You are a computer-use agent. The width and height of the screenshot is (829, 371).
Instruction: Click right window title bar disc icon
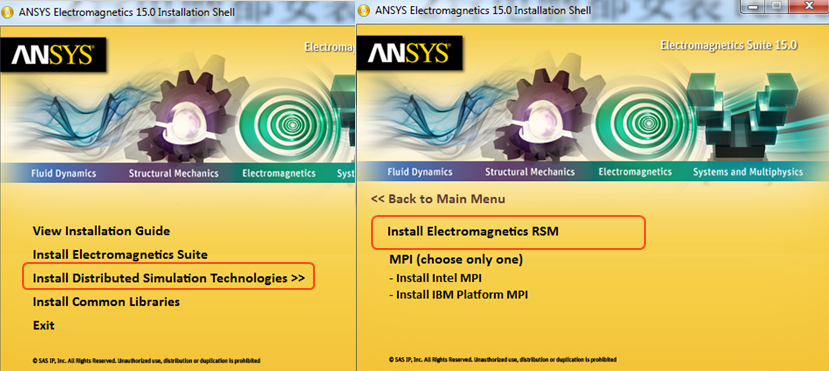pos(364,10)
